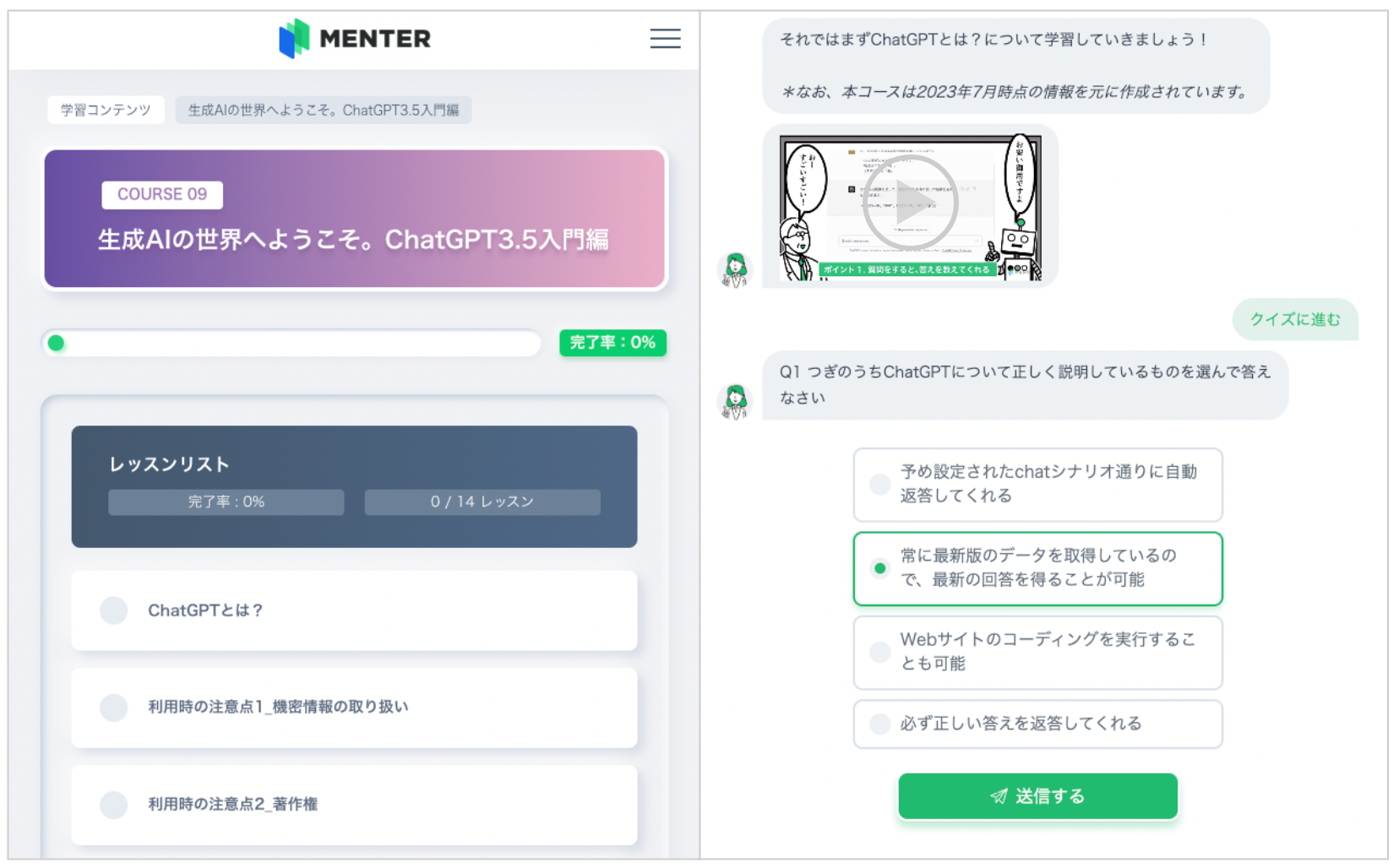Click the paper plane send icon
Image resolution: width=1399 pixels, height=868 pixels.
pos(999,796)
